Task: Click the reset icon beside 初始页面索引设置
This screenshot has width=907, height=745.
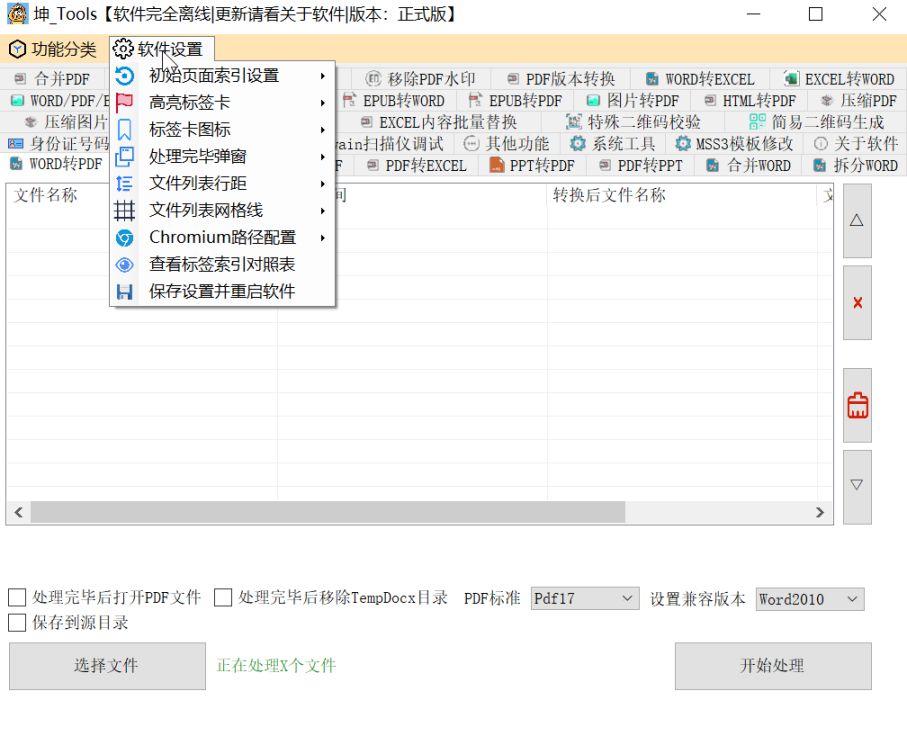Action: tap(124, 76)
